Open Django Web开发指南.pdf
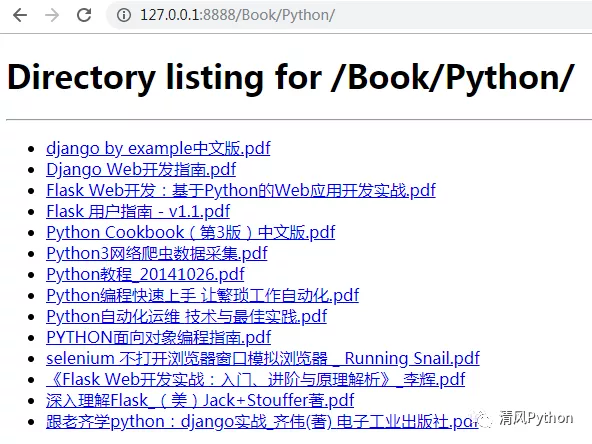The height and width of the screenshot is (444, 592). (141, 170)
